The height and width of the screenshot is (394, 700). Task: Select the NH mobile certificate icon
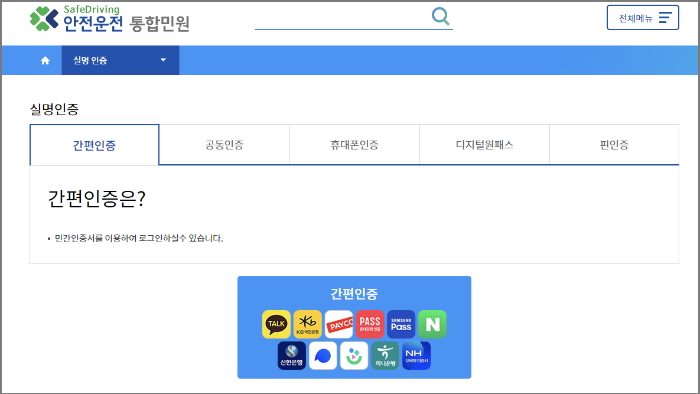417,356
